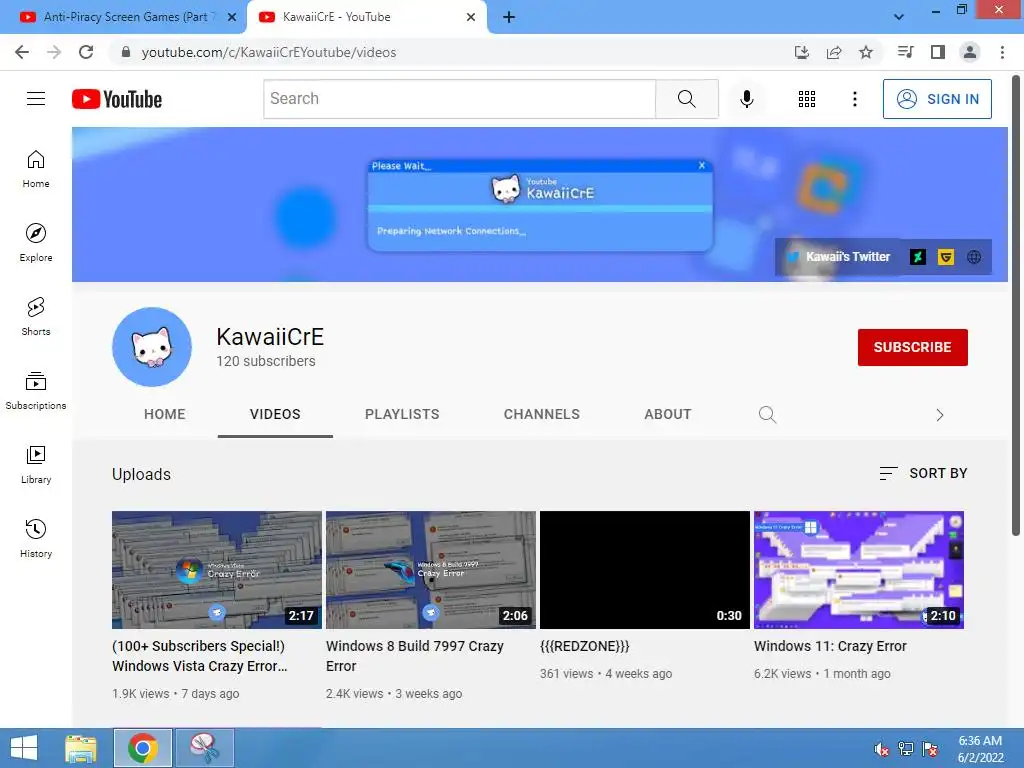Click the page vertical scrollbar
The height and width of the screenshot is (768, 1024).
click(x=1016, y=307)
